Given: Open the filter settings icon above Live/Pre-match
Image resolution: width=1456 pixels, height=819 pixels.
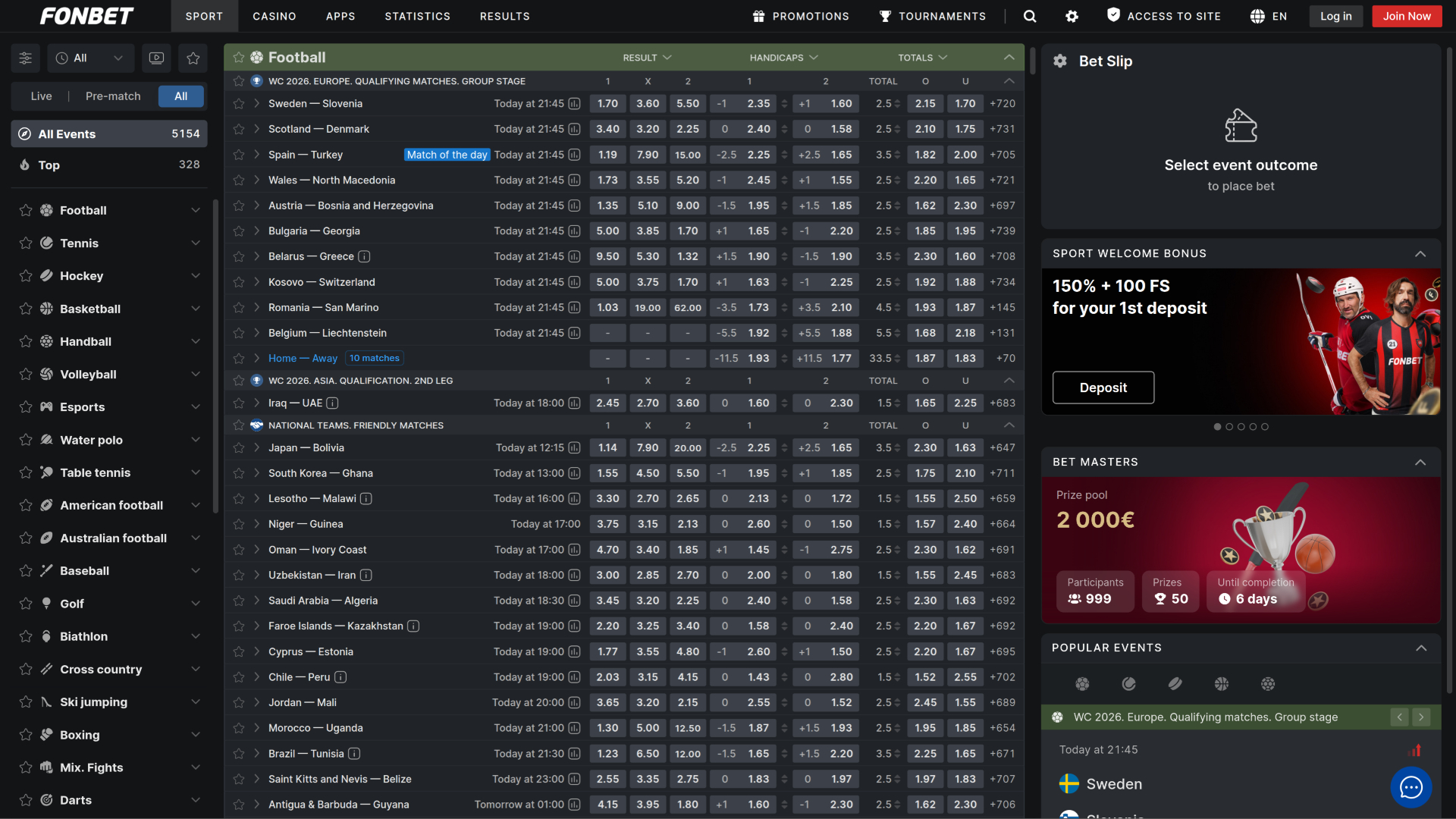Looking at the screenshot, I should tap(25, 58).
